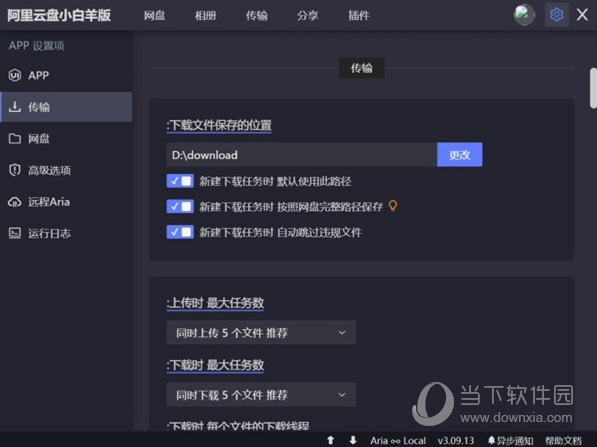The height and width of the screenshot is (447, 597).
Task: Click the 下载文件保存的位置 heading
Action: click(219, 125)
